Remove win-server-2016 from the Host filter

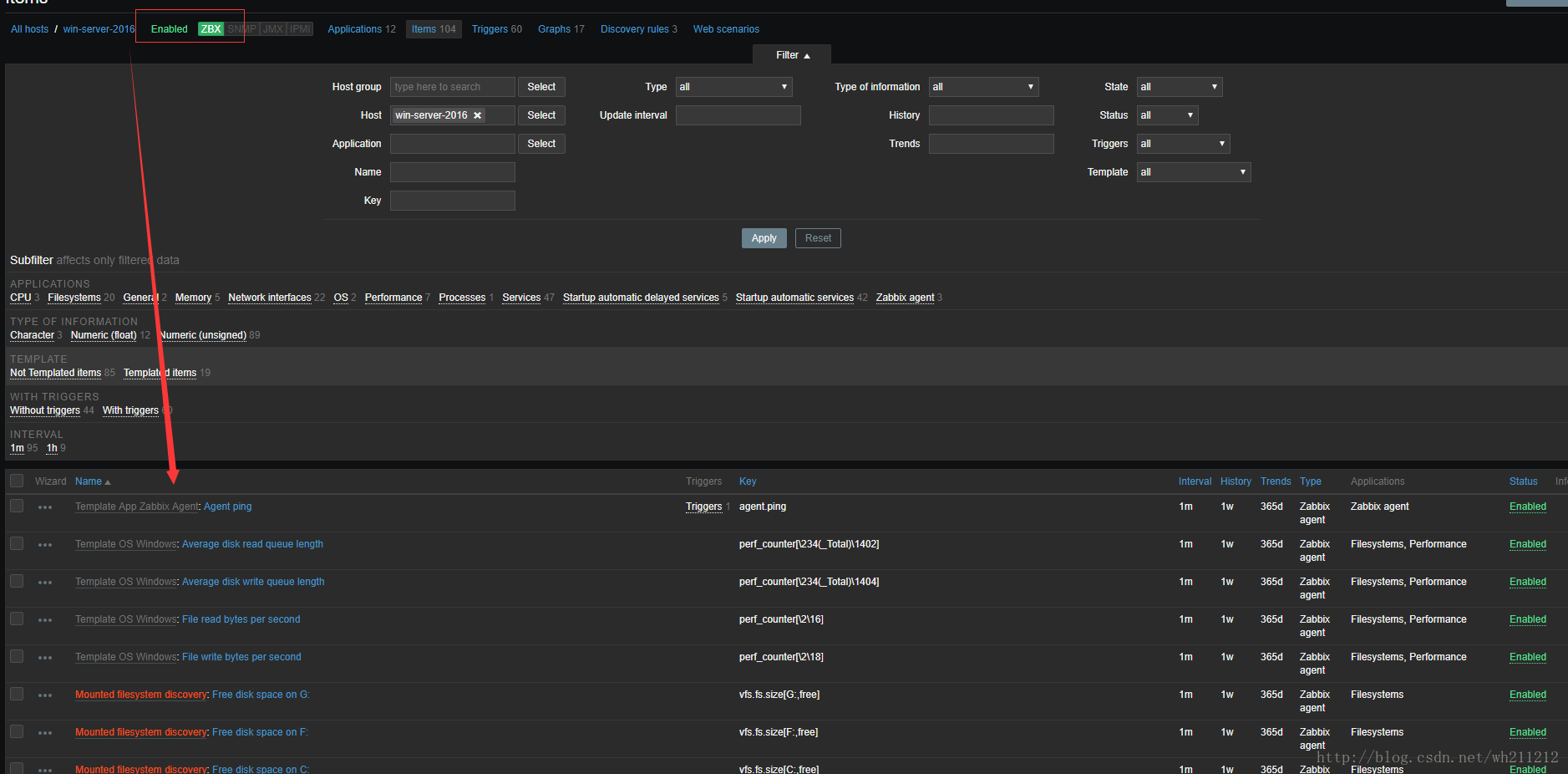[x=477, y=115]
